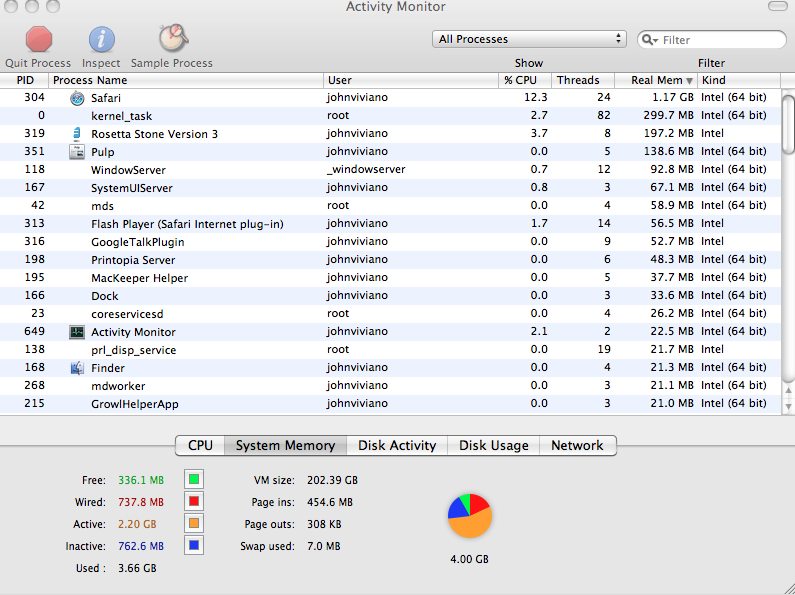The image size is (795, 595).
Task: Click the blue Inactive memory color swatch
Action: pos(194,546)
